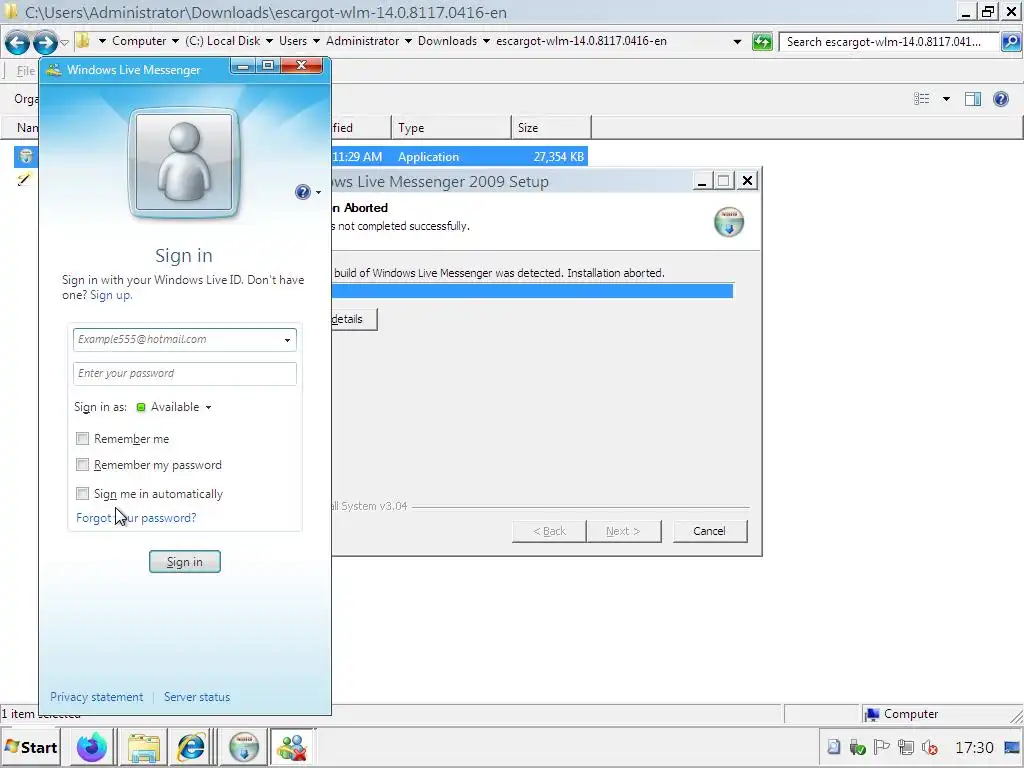
Task: Click the Setup installation progress bar
Action: coord(532,291)
